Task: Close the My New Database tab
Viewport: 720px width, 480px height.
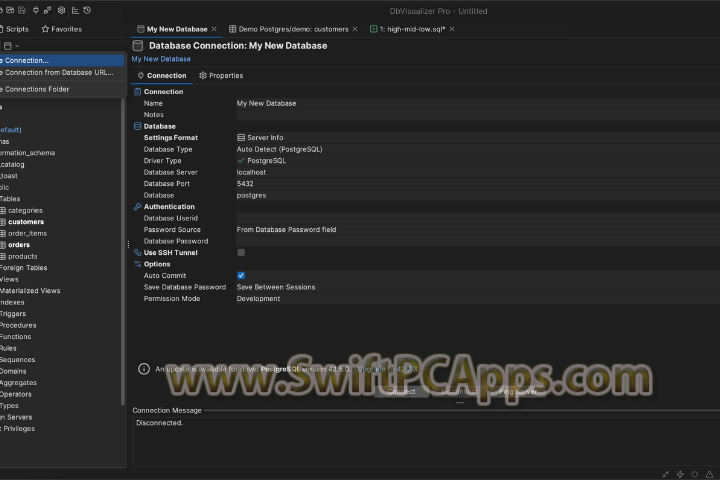Action: (x=214, y=29)
